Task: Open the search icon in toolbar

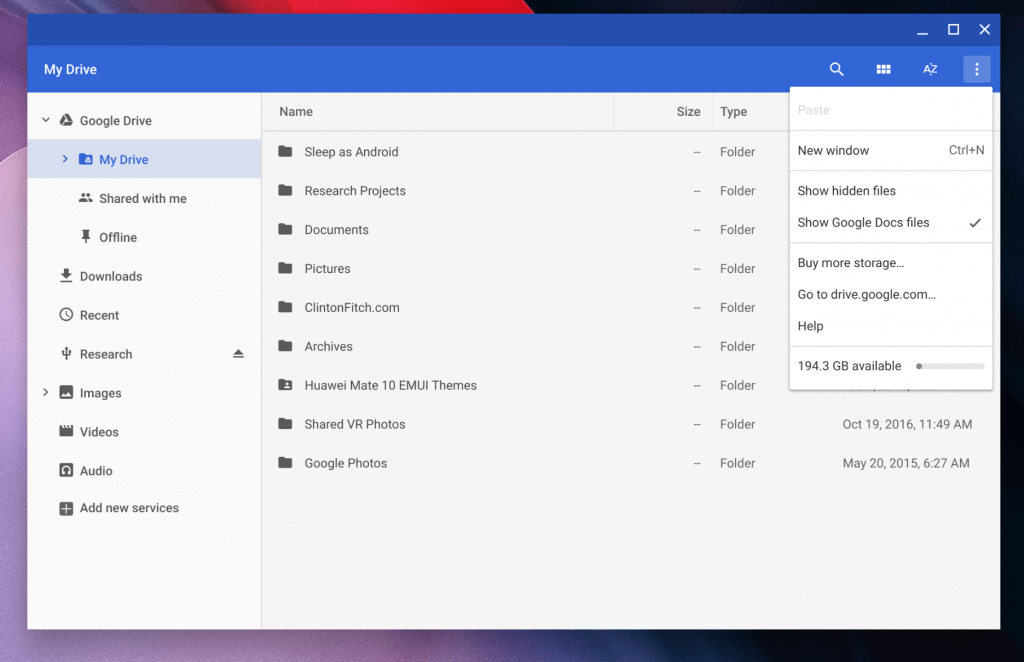Action: coord(836,69)
